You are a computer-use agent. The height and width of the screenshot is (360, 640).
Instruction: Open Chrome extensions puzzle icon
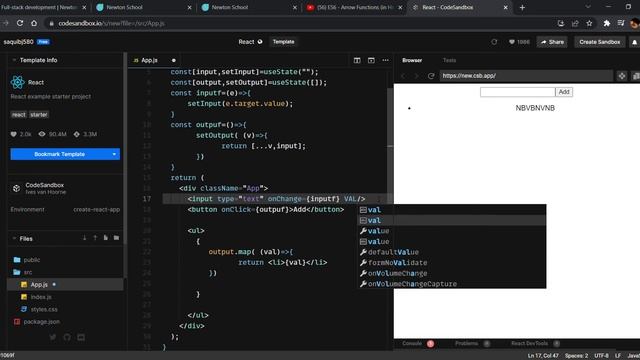point(607,23)
